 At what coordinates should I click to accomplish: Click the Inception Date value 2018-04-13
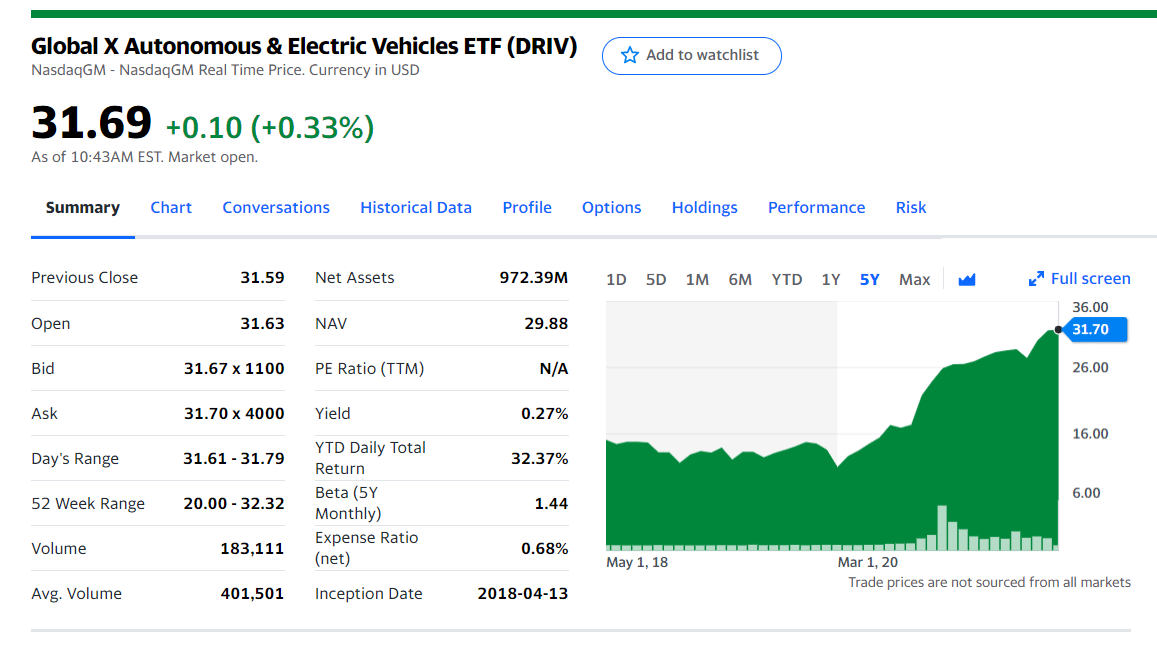tap(522, 594)
